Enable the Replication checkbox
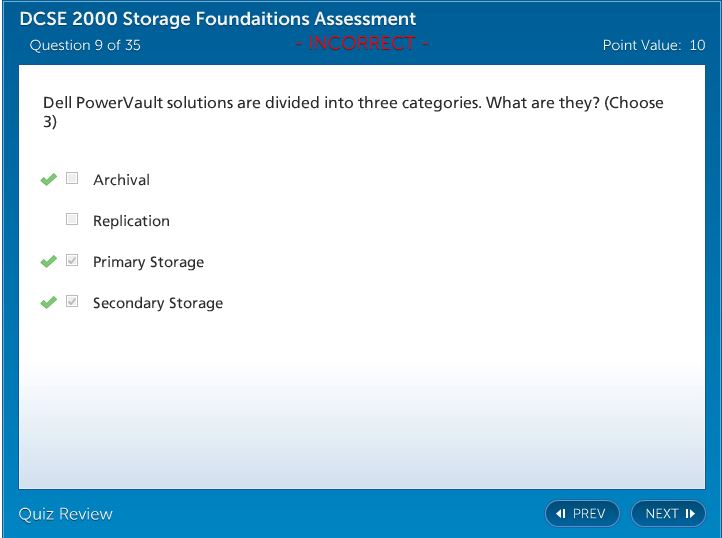Image resolution: width=722 pixels, height=538 pixels. (72, 220)
